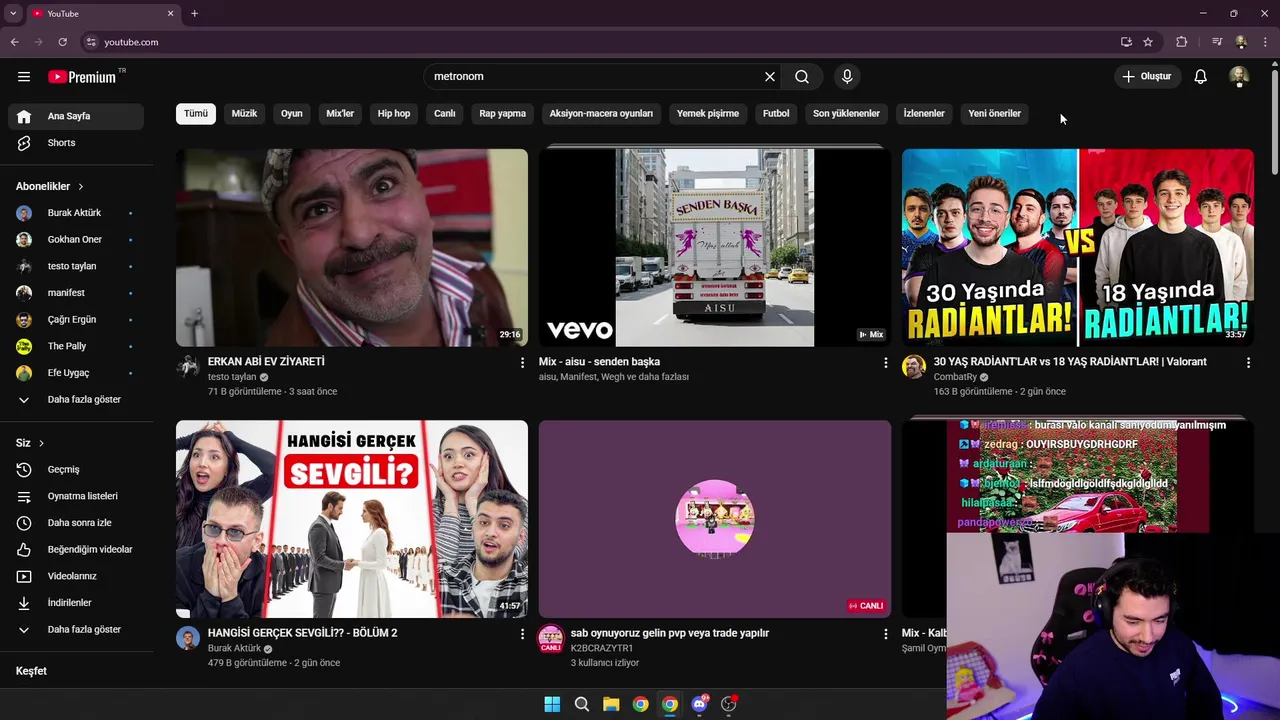The width and height of the screenshot is (1280, 720).
Task: Expand Daha fazla göster under subscriptions
Action: pyautogui.click(x=76, y=400)
